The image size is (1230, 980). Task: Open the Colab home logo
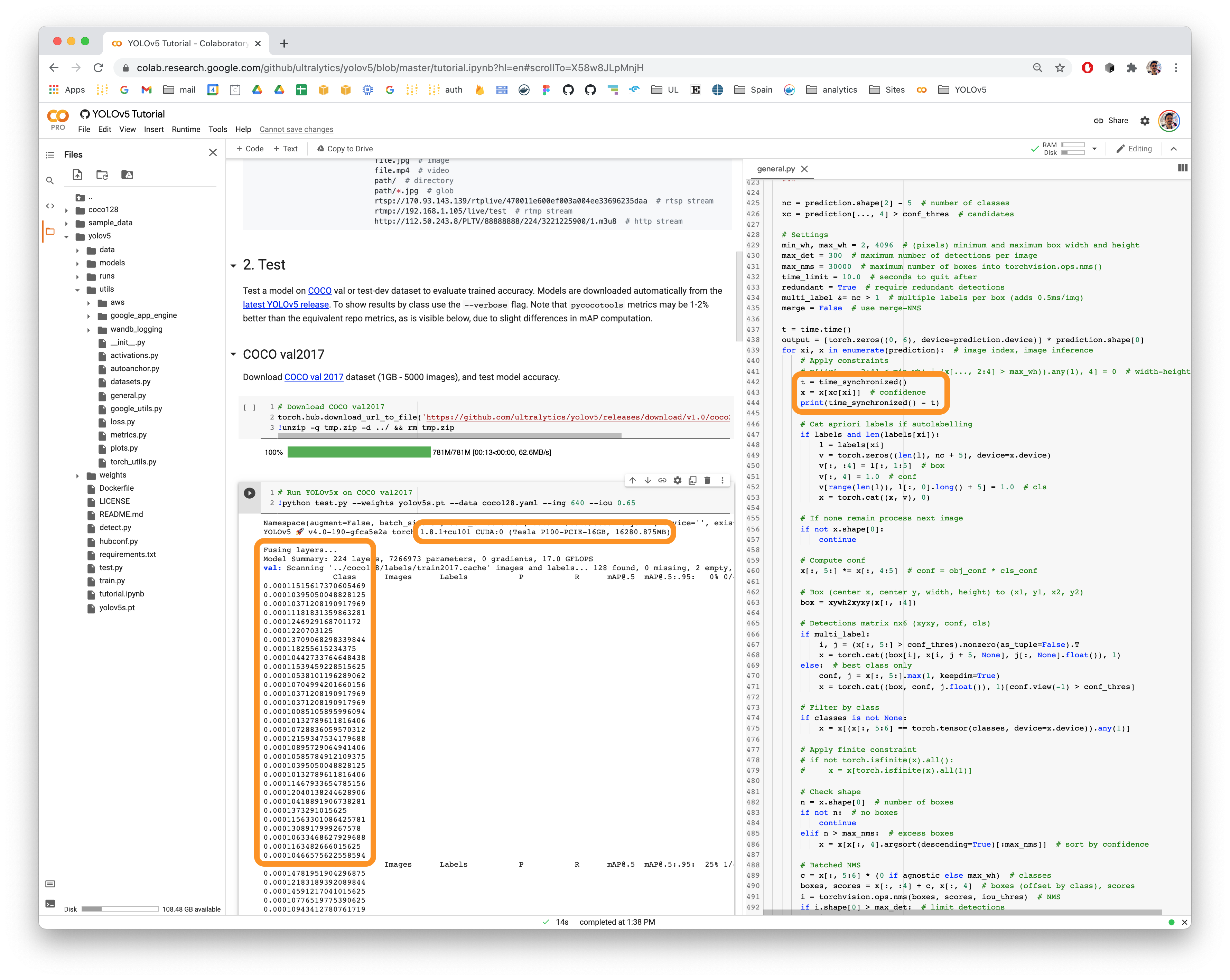(58, 116)
